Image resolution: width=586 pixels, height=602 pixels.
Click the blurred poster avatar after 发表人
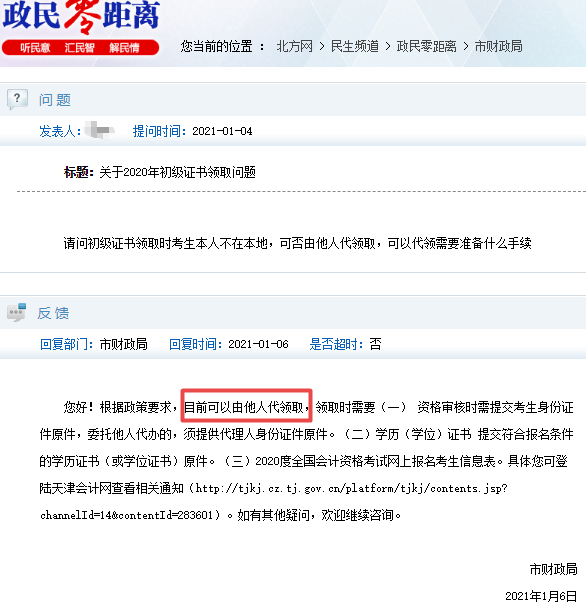coord(99,130)
